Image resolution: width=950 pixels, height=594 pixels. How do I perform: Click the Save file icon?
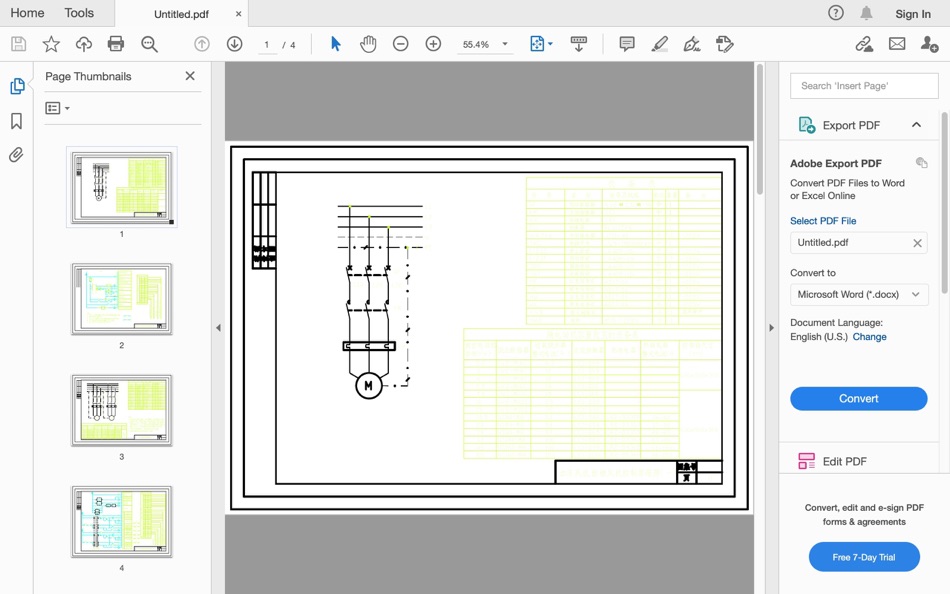pos(18,44)
